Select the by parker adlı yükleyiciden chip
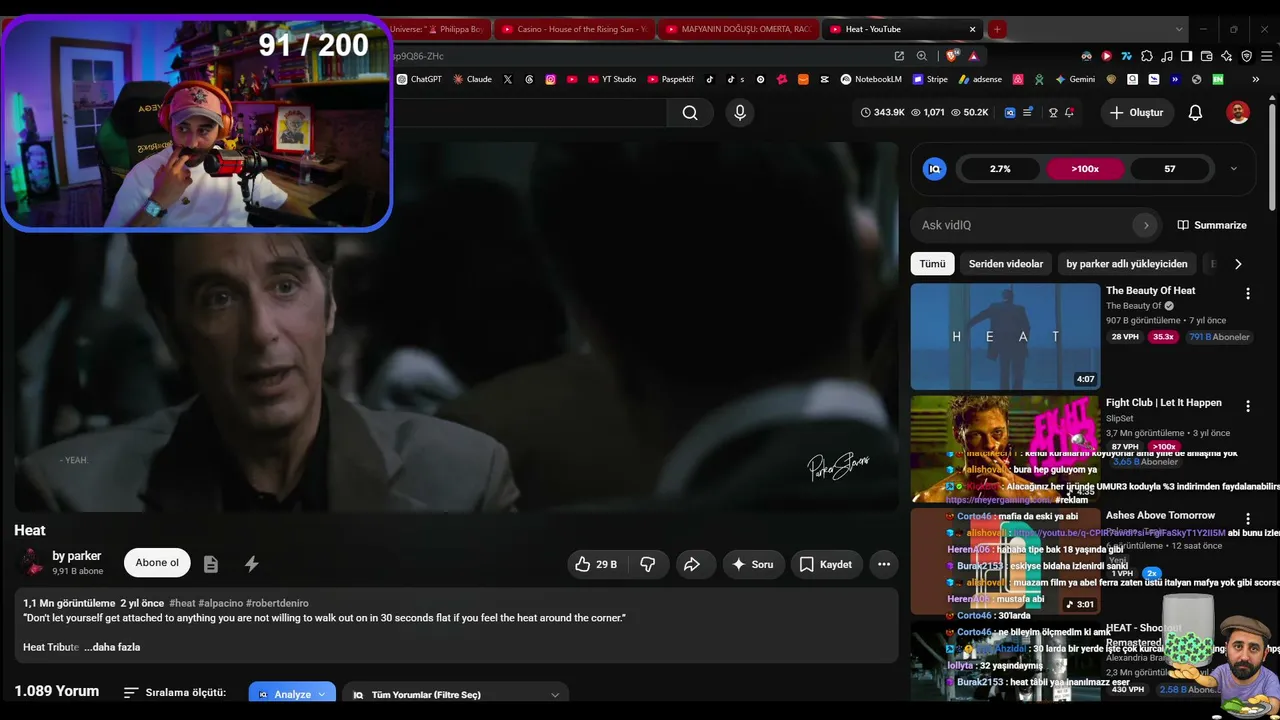The image size is (1280, 720). [1127, 264]
